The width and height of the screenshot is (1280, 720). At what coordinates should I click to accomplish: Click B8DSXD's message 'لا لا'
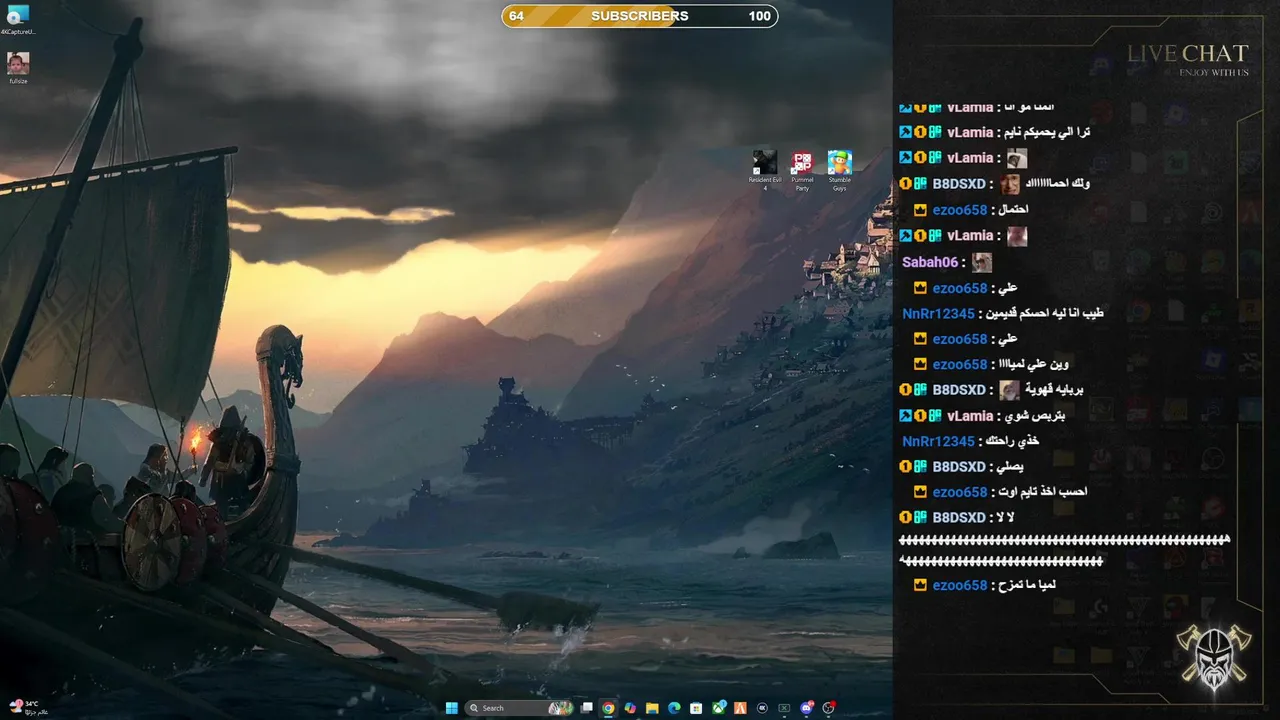1005,518
